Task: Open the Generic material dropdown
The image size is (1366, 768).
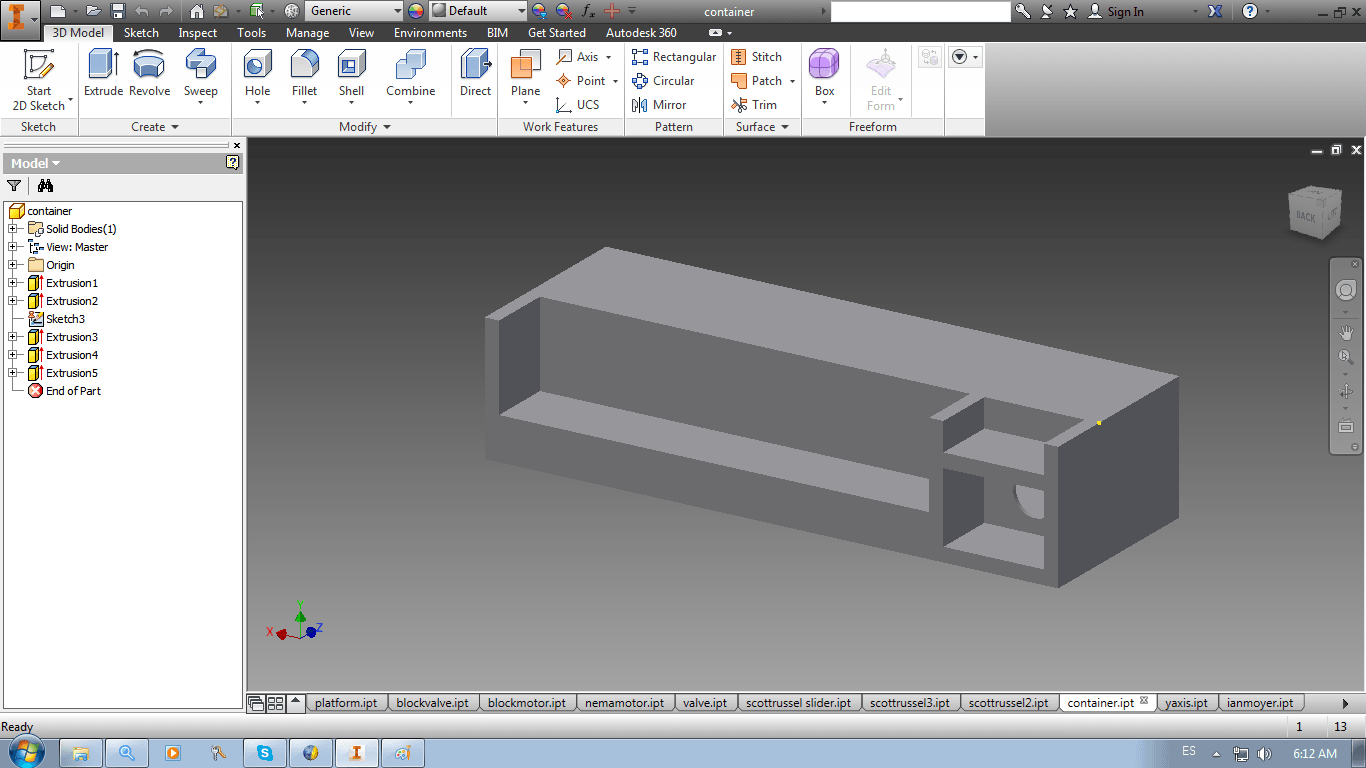Action: pyautogui.click(x=354, y=11)
